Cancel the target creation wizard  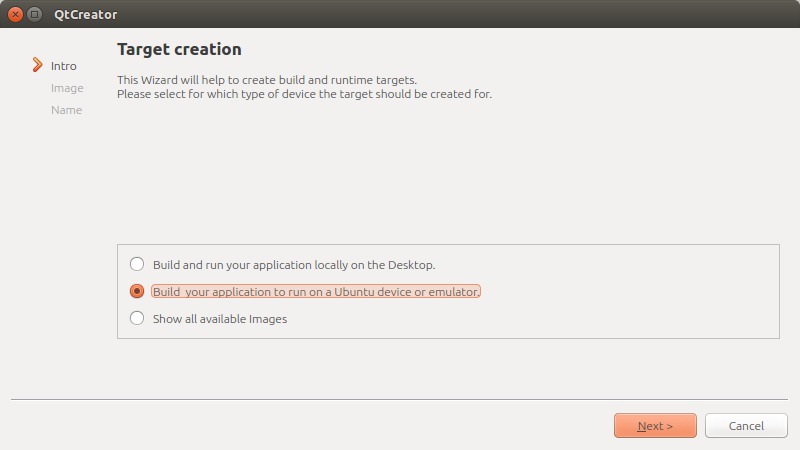[746, 426]
